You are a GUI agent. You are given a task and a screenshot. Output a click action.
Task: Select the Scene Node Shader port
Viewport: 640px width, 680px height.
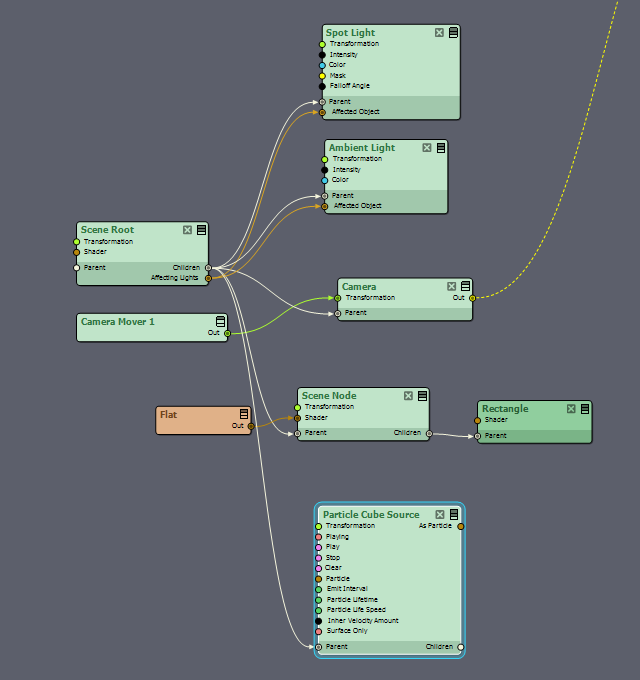click(297, 418)
